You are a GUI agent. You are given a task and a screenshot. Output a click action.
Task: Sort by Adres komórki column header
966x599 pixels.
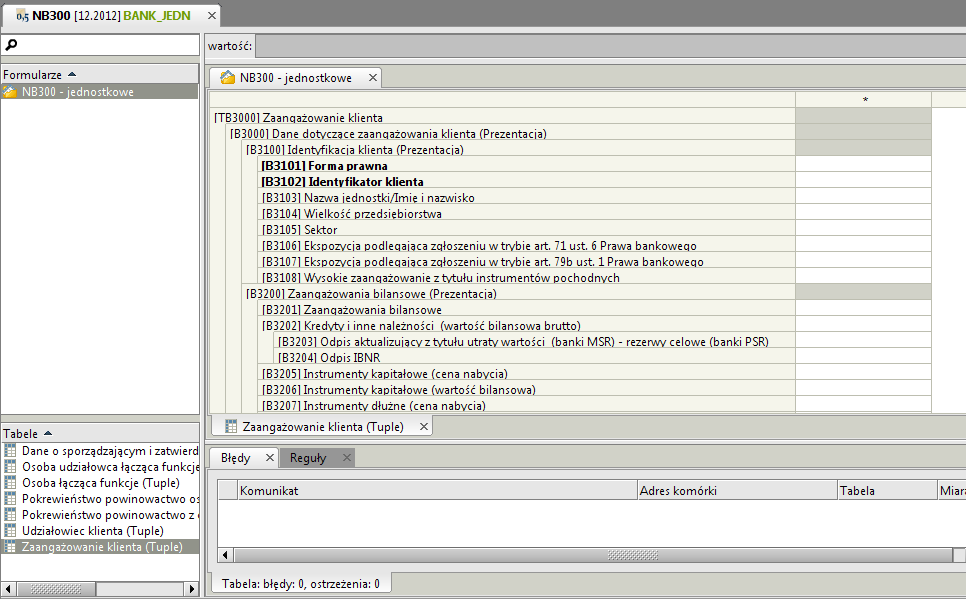tap(737, 491)
